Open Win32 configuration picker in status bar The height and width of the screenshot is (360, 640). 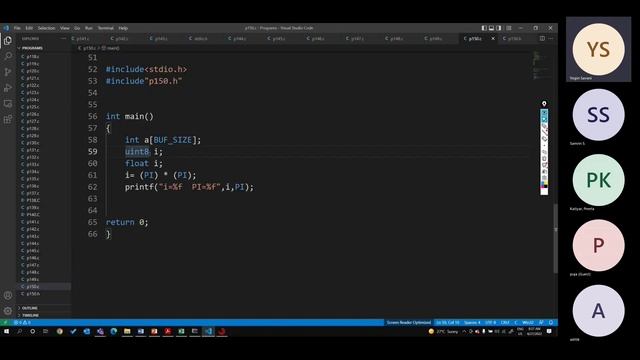tap(528, 322)
